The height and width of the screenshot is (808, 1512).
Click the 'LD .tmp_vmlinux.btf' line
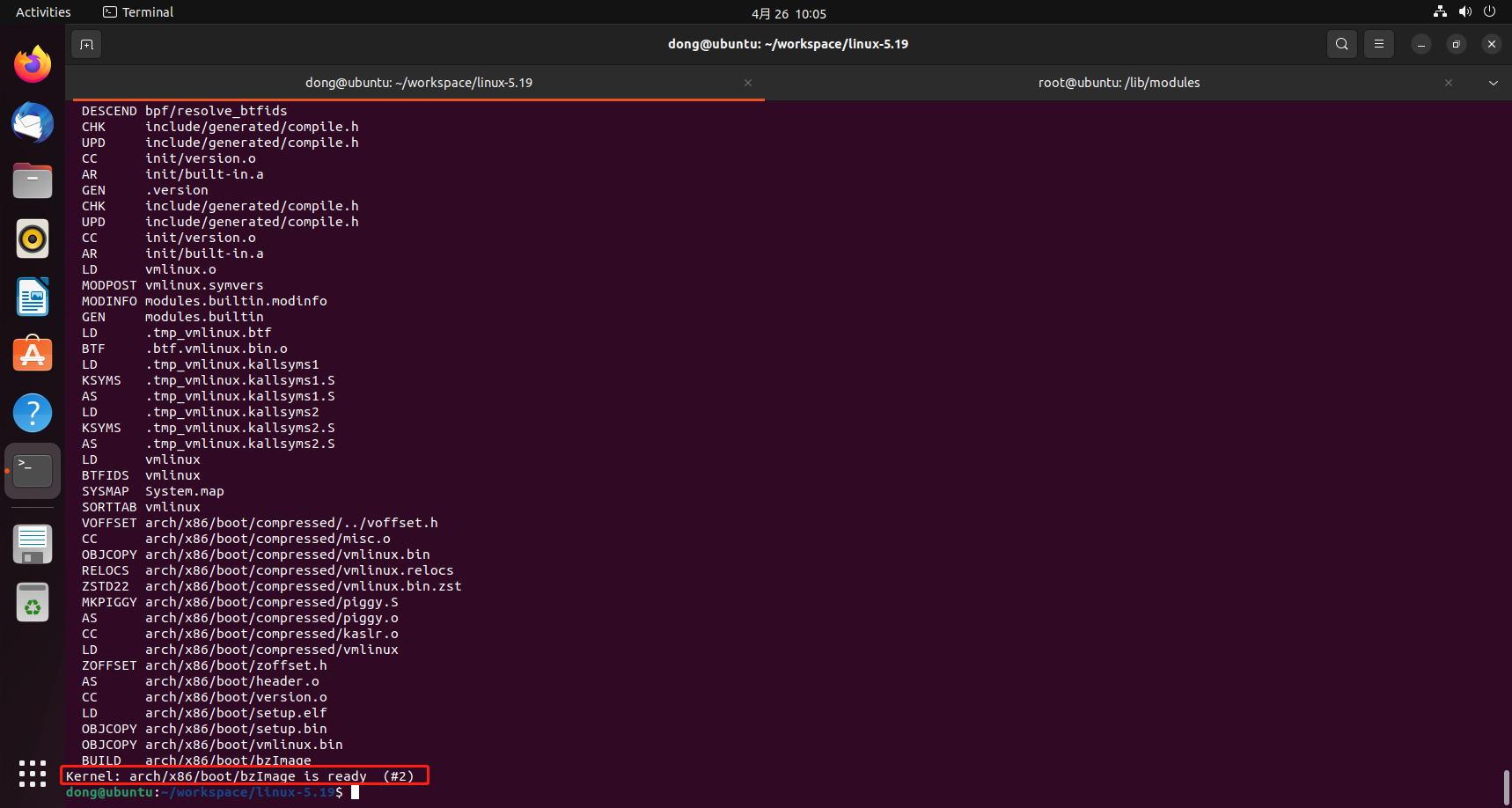point(176,333)
